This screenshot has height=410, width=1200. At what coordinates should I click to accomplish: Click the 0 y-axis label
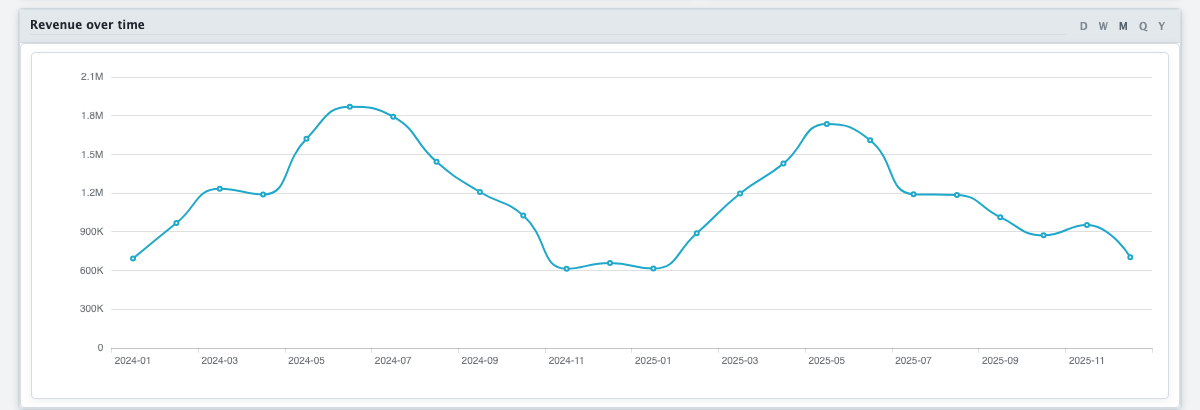tap(101, 348)
